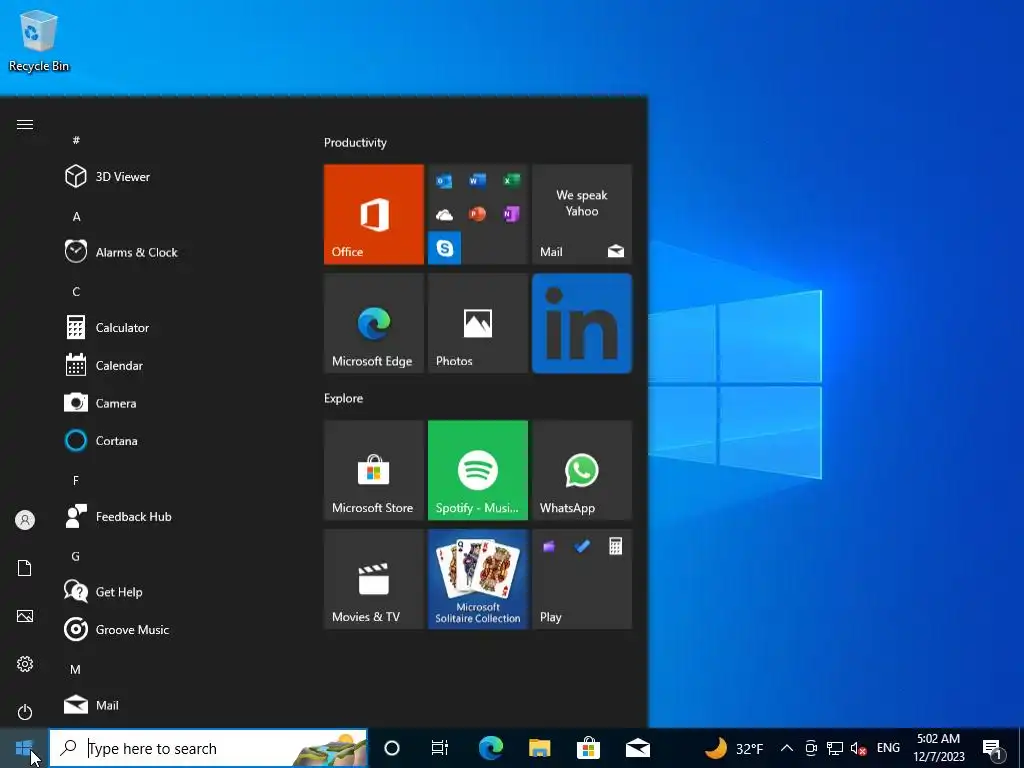Screen dimensions: 1024x768
Task: Launch the Spotify Music tile
Action: [478, 470]
